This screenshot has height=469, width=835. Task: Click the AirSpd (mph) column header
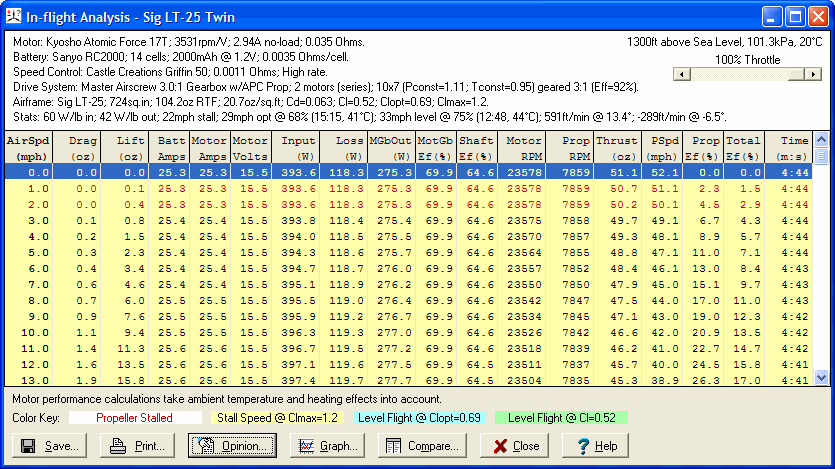[28, 148]
